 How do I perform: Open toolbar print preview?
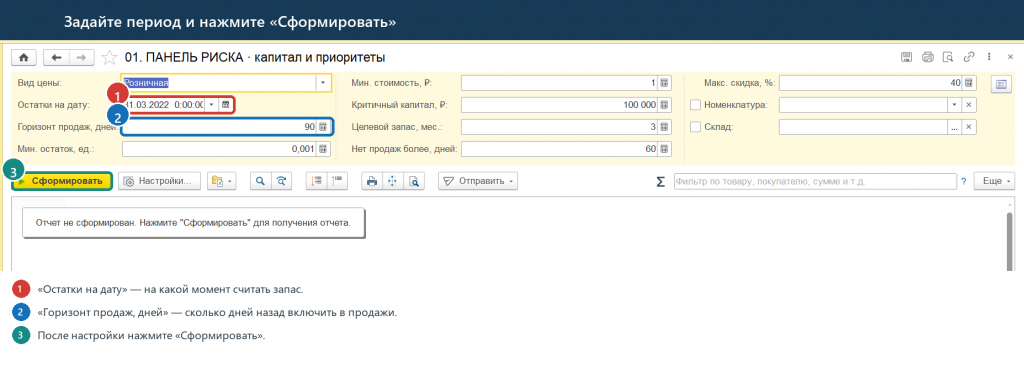click(414, 181)
